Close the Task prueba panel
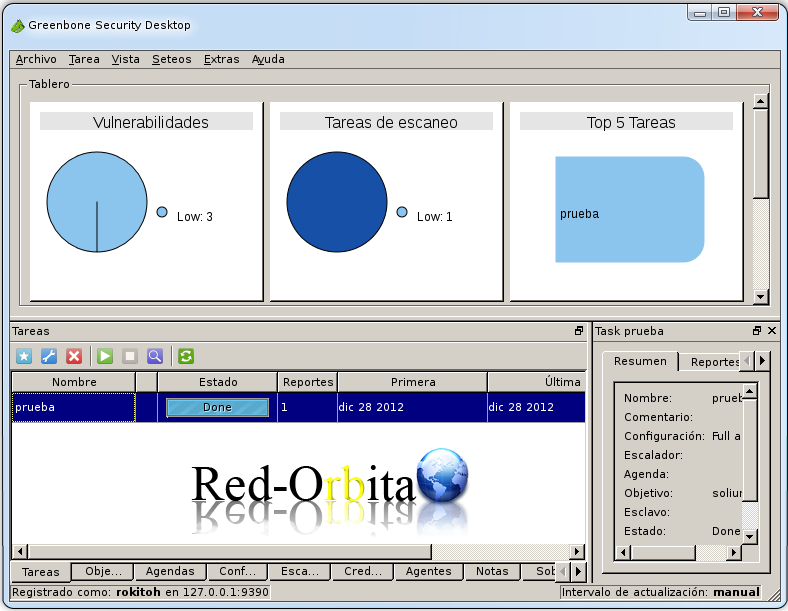 [772, 331]
